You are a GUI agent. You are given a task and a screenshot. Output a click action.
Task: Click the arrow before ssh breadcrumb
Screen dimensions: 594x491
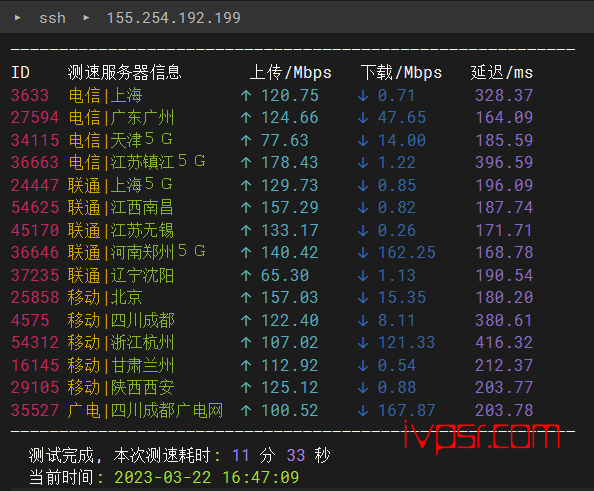coord(17,17)
